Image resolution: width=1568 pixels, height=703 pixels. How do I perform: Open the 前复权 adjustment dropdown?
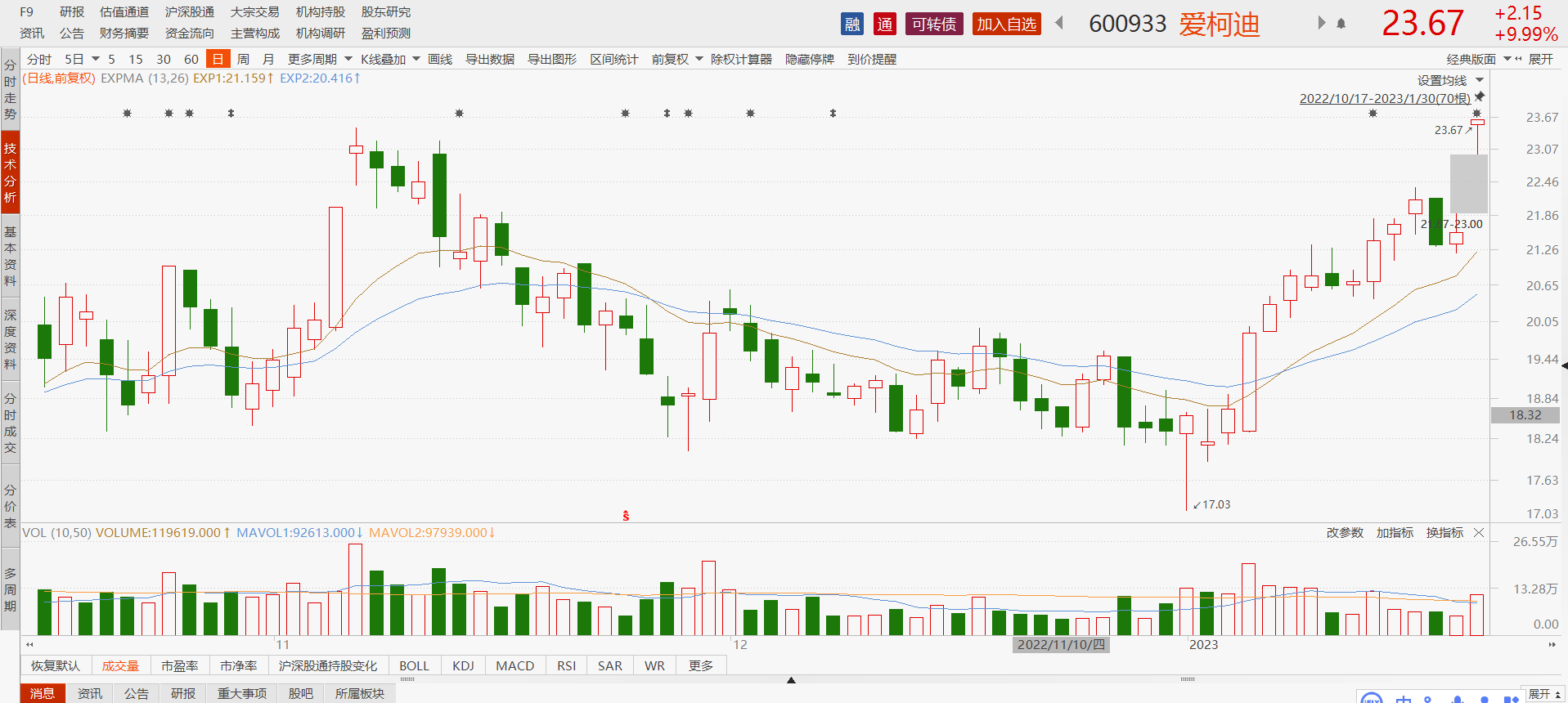699,59
